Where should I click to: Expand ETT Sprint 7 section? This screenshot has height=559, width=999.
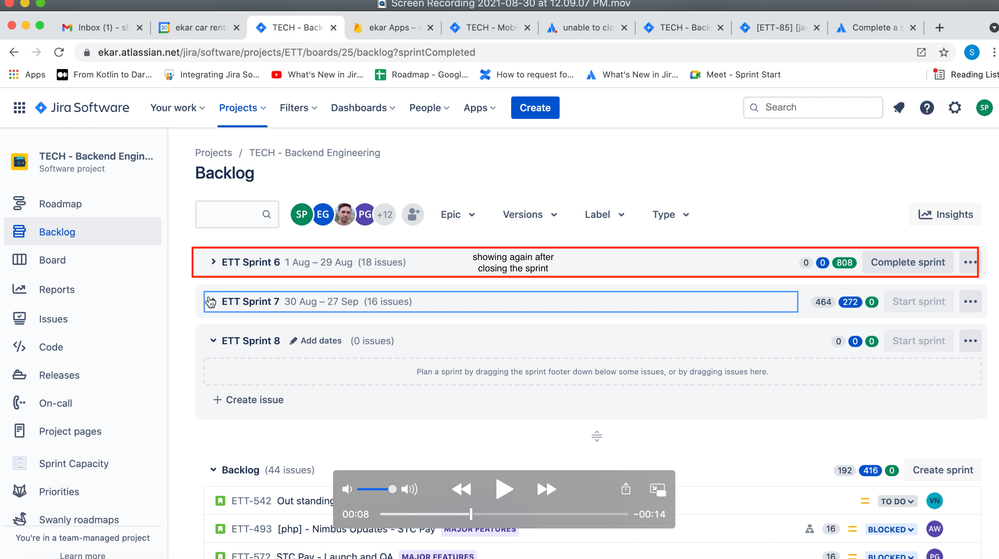213,301
